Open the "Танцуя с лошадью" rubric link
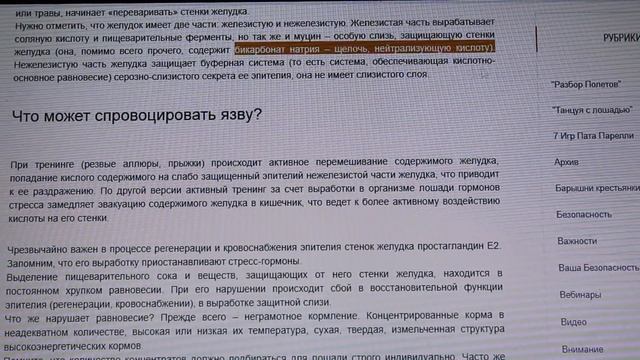 point(592,110)
